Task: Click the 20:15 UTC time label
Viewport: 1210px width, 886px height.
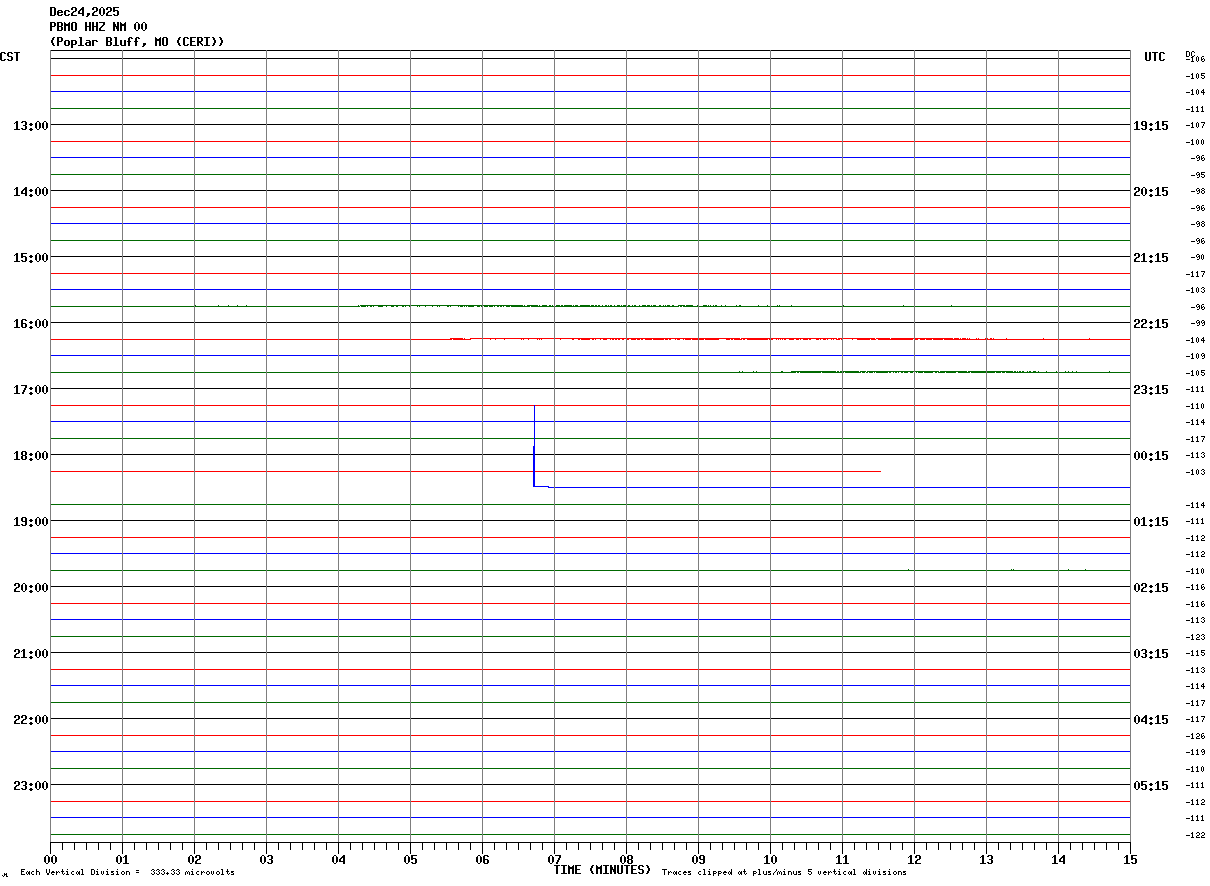Action: (1151, 191)
